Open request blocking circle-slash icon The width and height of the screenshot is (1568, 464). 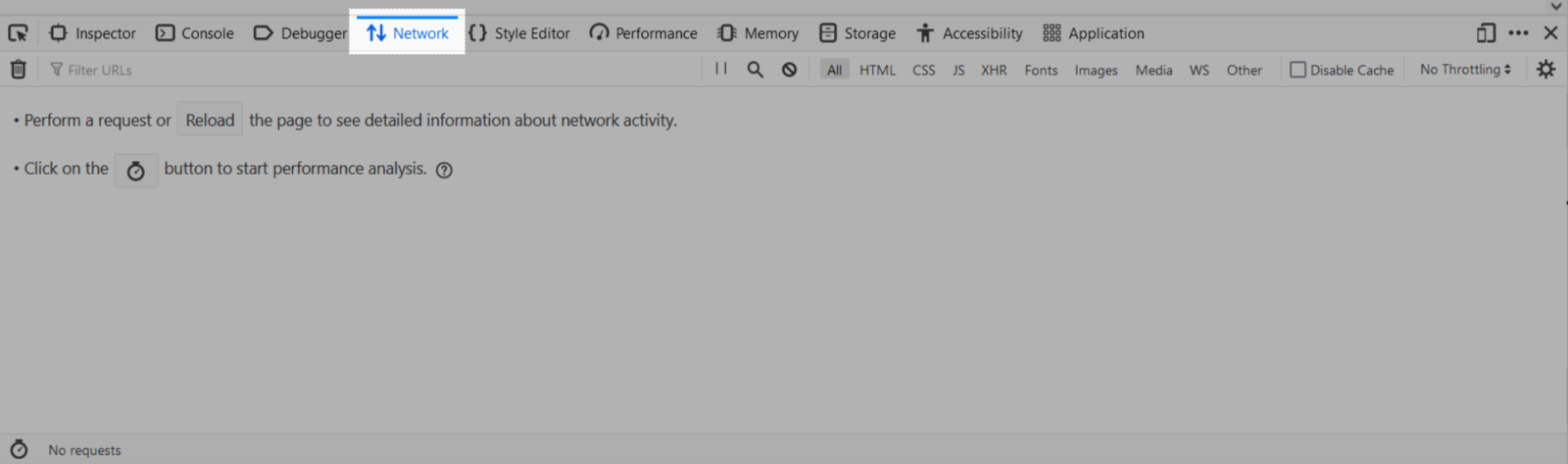789,70
